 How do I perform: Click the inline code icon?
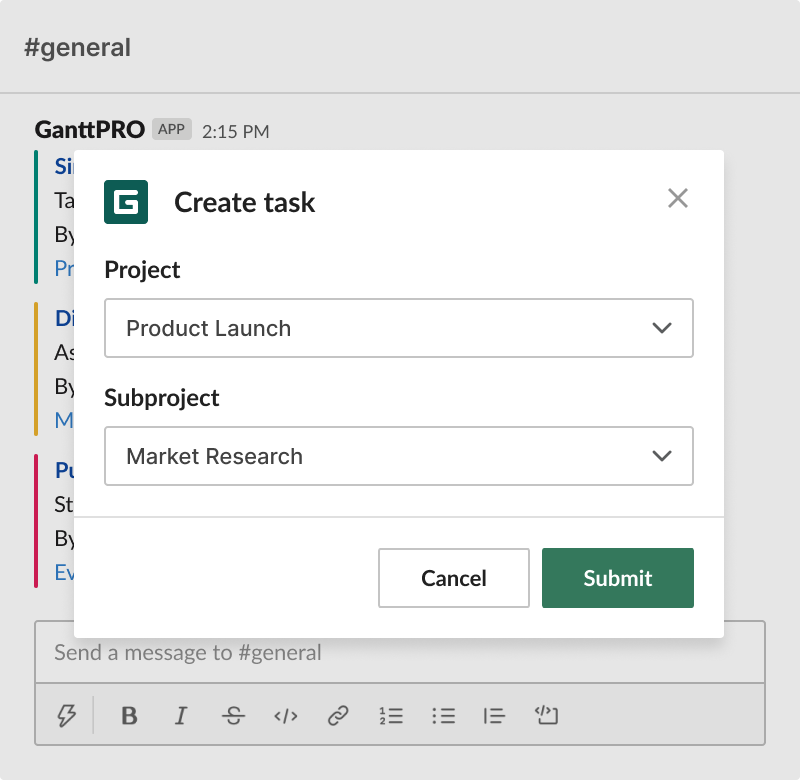[x=285, y=716]
